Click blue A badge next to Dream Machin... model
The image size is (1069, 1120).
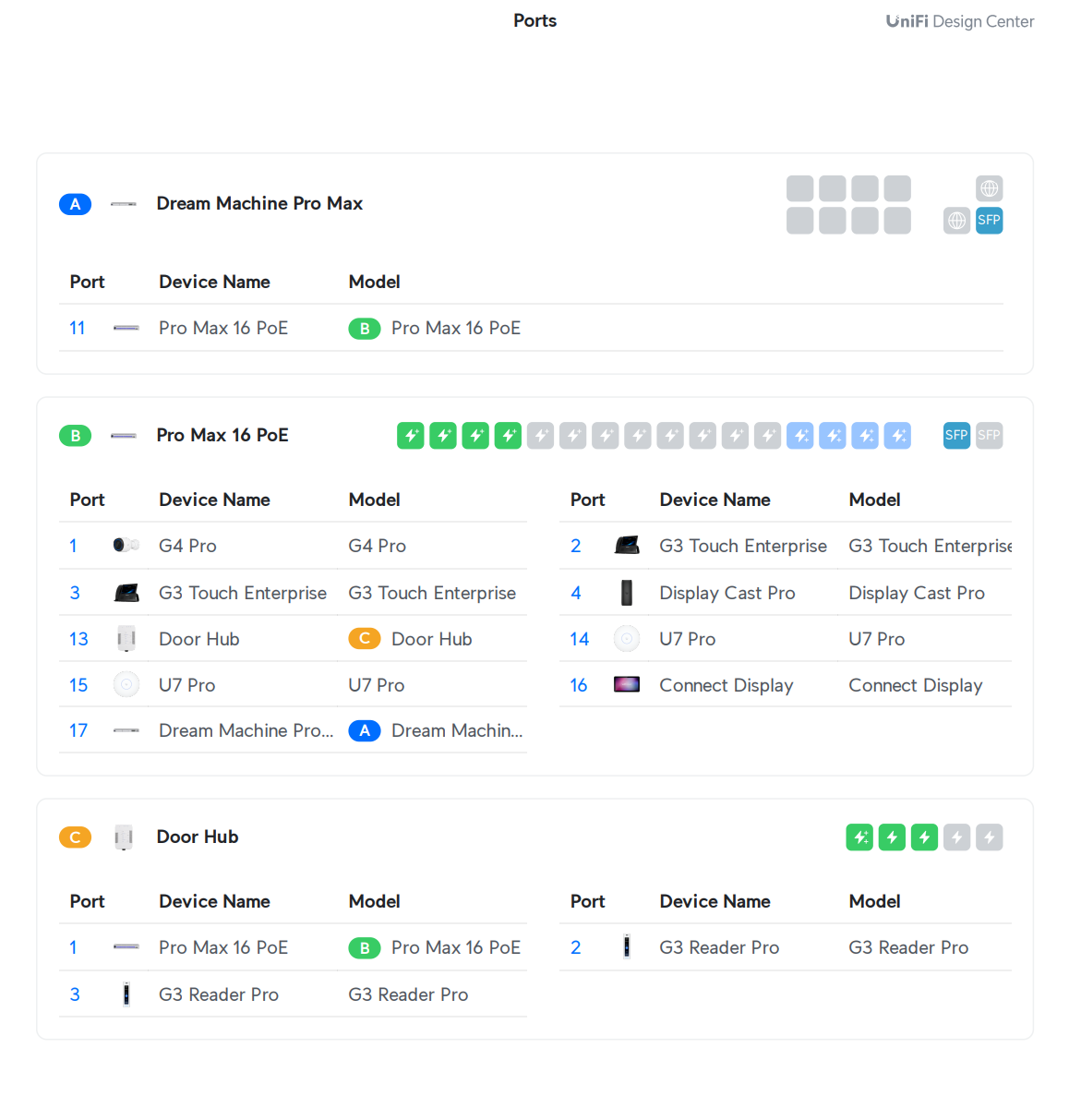point(365,731)
